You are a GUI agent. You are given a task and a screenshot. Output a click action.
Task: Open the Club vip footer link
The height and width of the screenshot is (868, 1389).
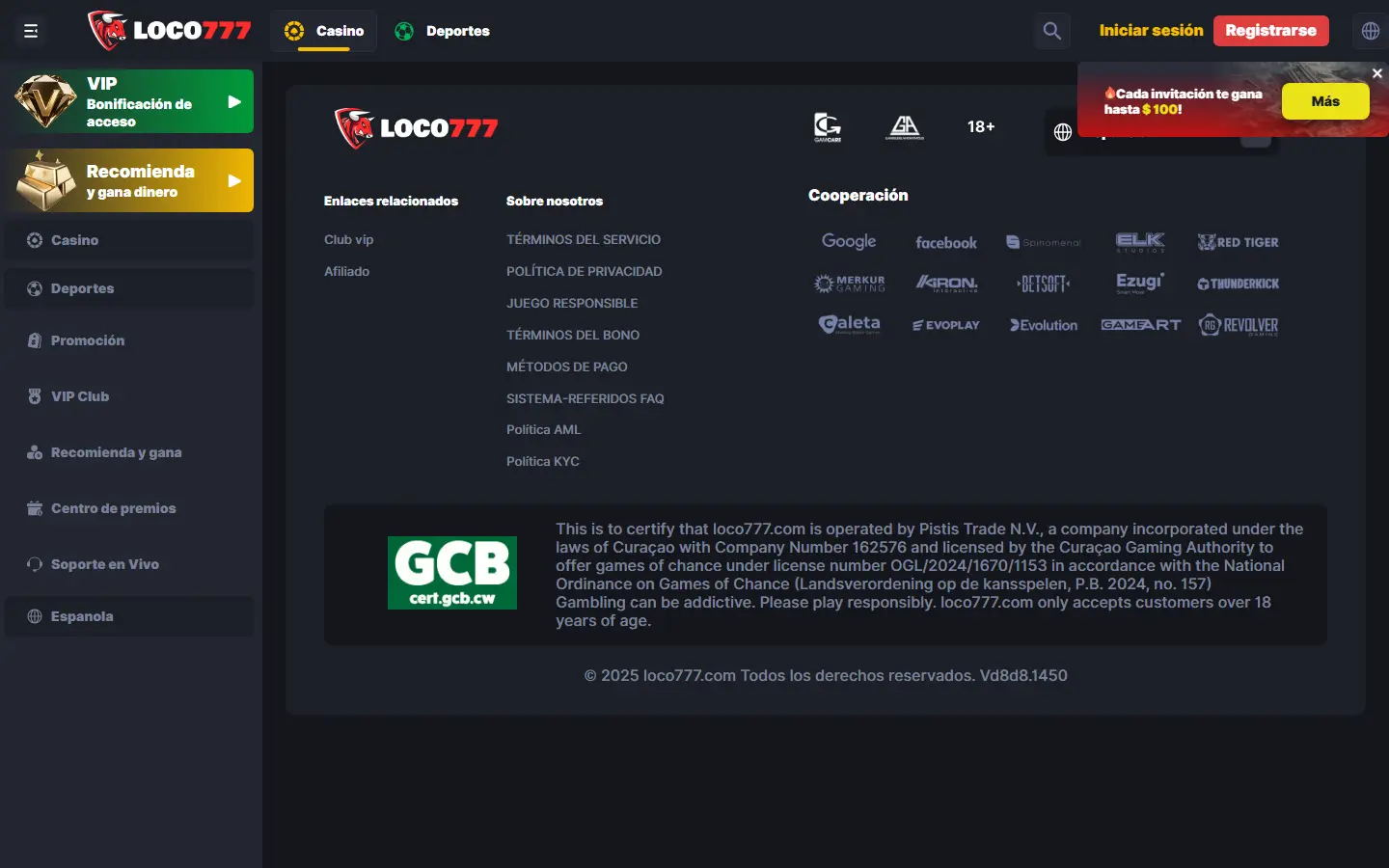click(348, 239)
